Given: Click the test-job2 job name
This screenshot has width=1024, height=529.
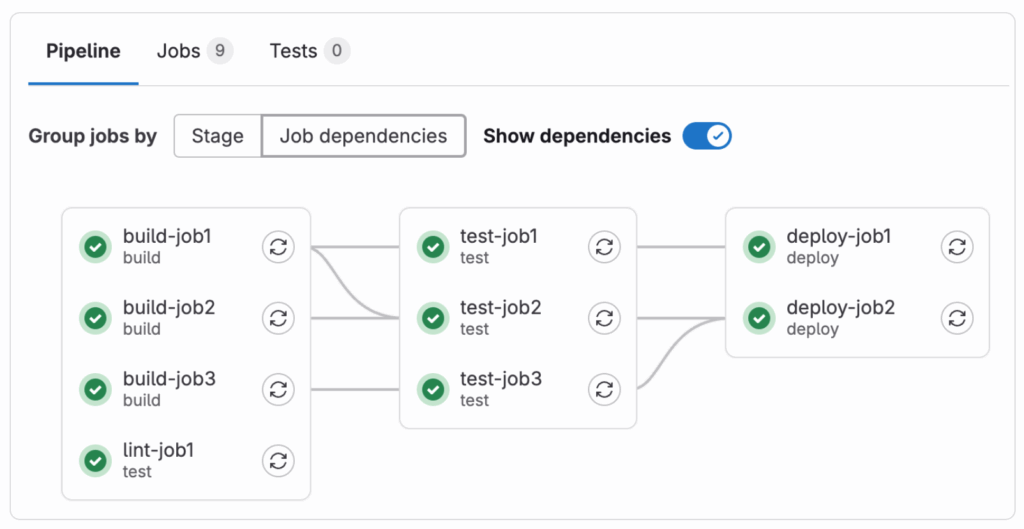Looking at the screenshot, I should coord(500,308).
